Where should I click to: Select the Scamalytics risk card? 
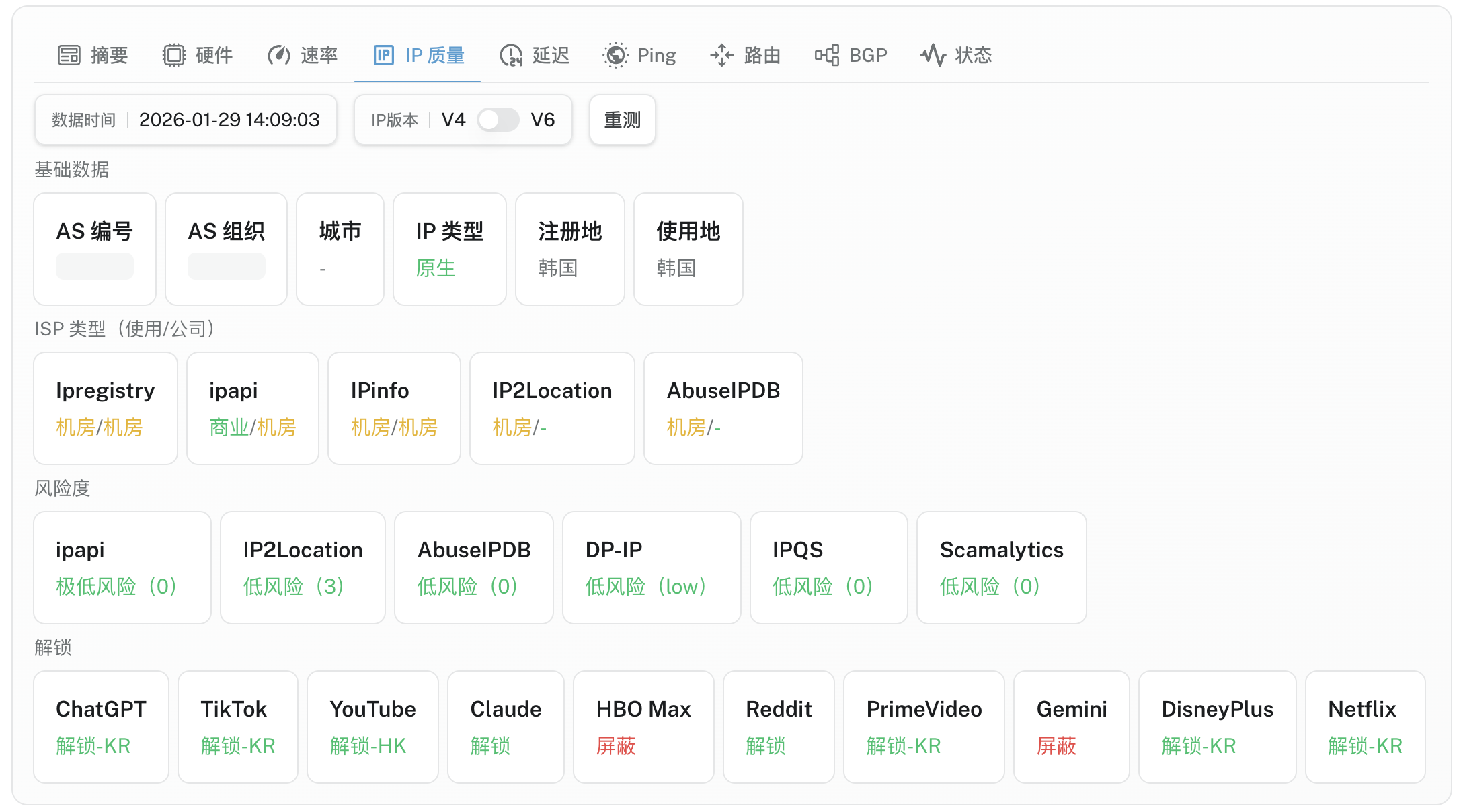[x=1001, y=567]
